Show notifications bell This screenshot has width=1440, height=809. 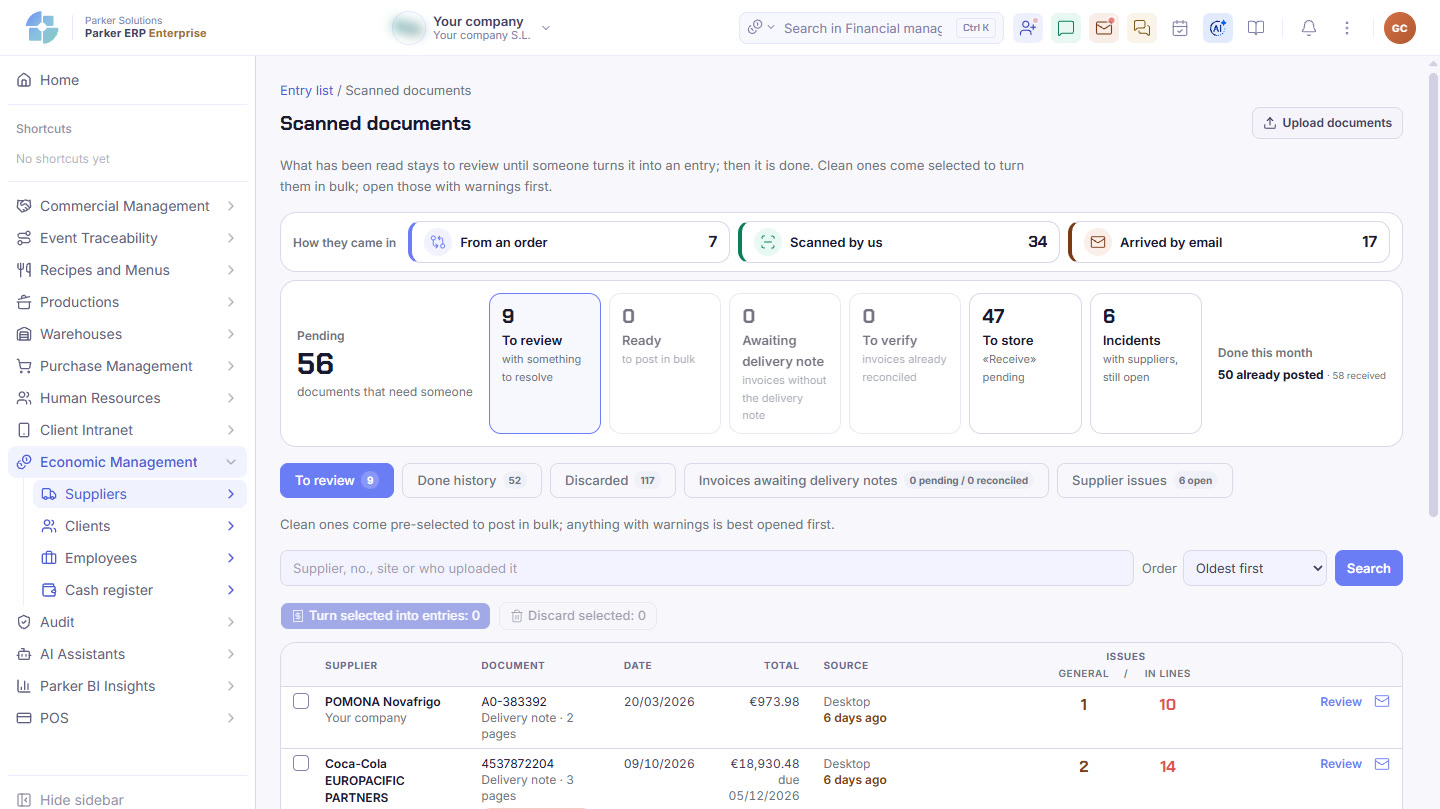coord(1309,28)
